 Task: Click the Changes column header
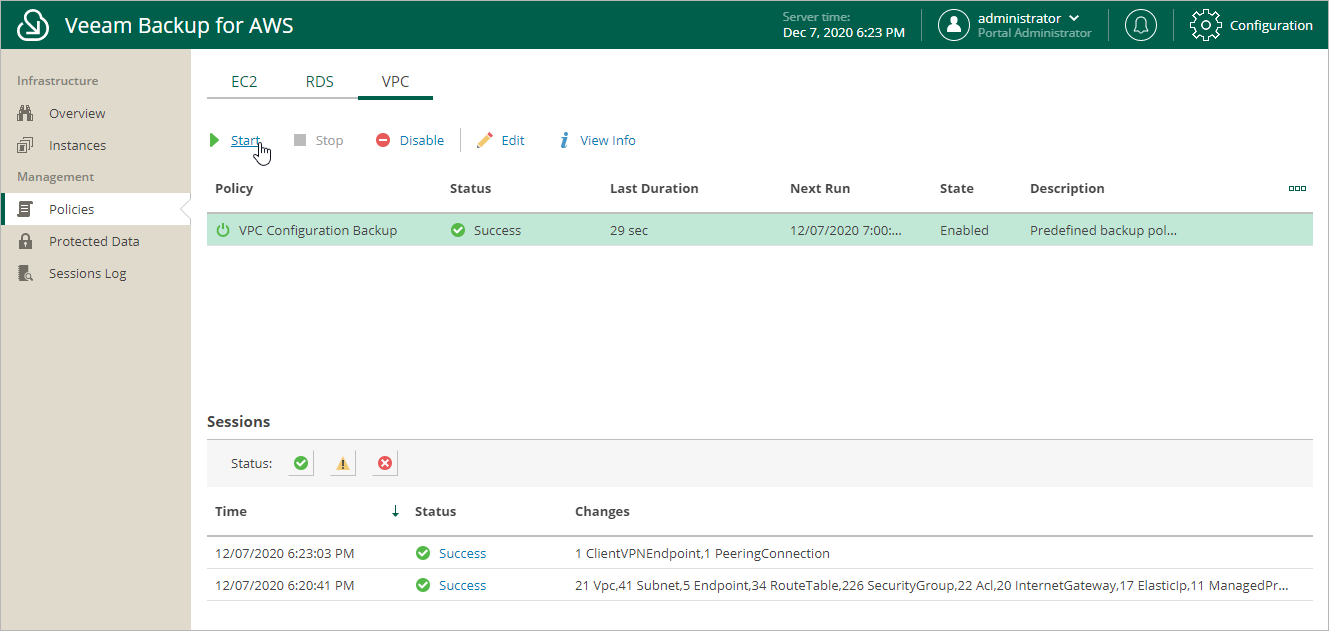tap(602, 511)
